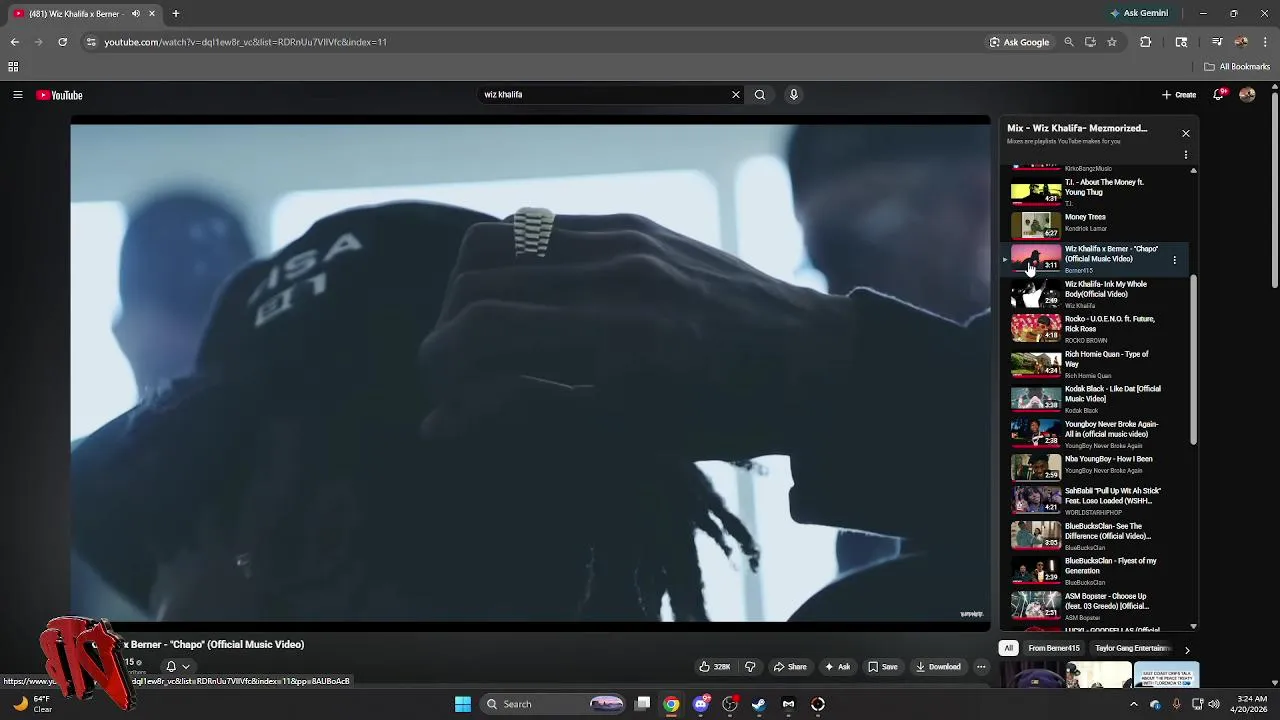The image size is (1280, 720).
Task: Open options for the 'Chapo' playlist item
Action: pyautogui.click(x=1175, y=260)
